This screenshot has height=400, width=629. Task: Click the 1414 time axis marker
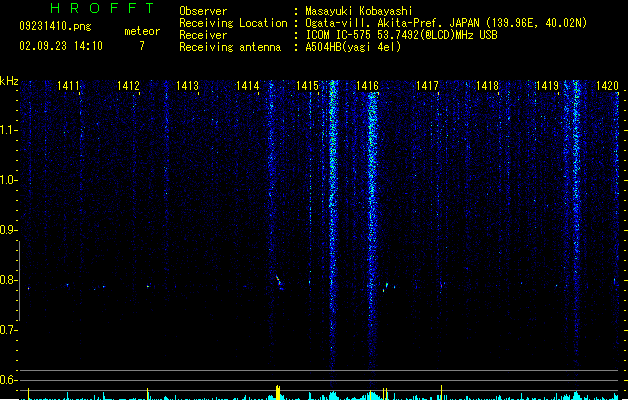tap(248, 86)
